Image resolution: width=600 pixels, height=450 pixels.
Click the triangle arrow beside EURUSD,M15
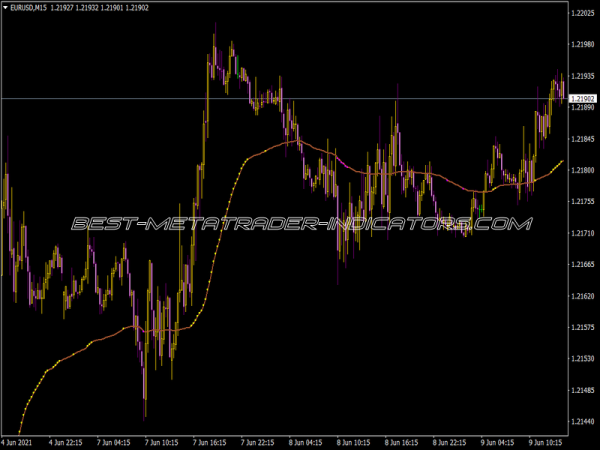point(5,8)
